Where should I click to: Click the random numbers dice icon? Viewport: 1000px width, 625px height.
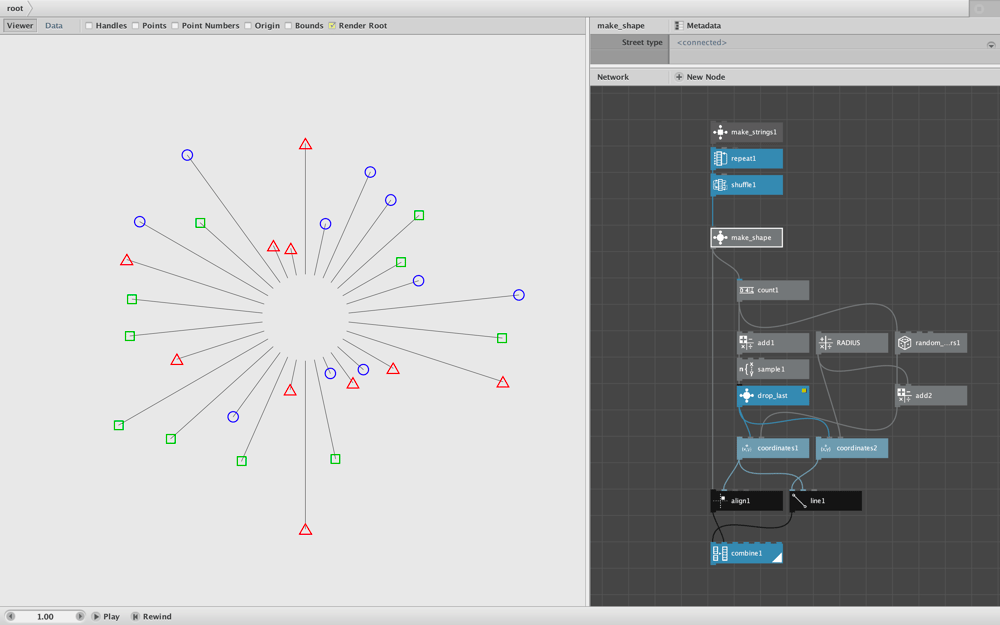pos(904,342)
